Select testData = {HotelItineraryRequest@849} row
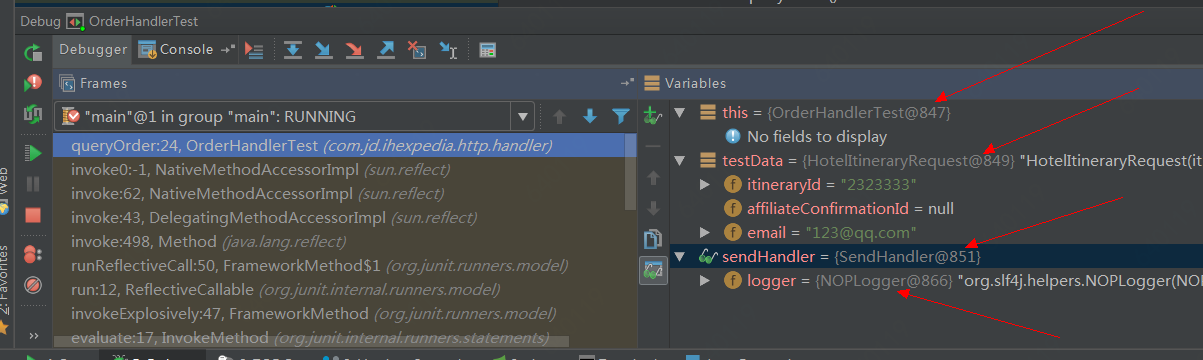The width and height of the screenshot is (1203, 360). [936, 161]
